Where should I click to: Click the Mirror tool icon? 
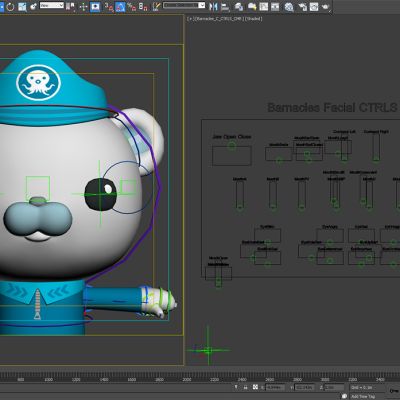(214, 6)
